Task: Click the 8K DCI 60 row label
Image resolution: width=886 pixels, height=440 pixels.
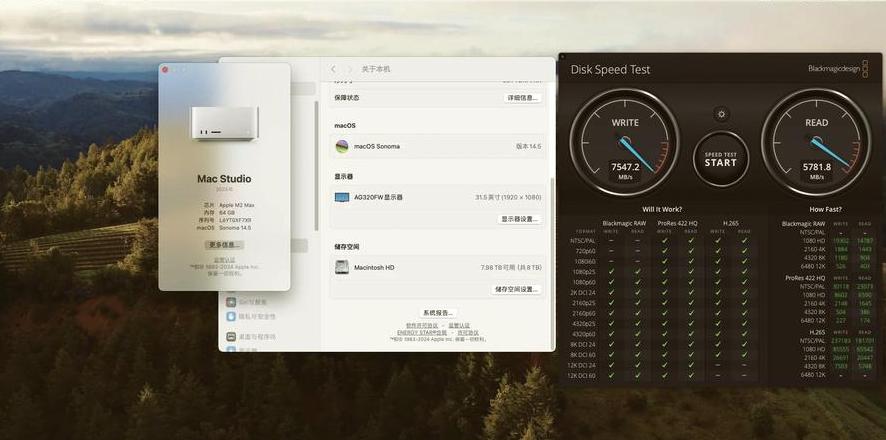Action: [584, 355]
